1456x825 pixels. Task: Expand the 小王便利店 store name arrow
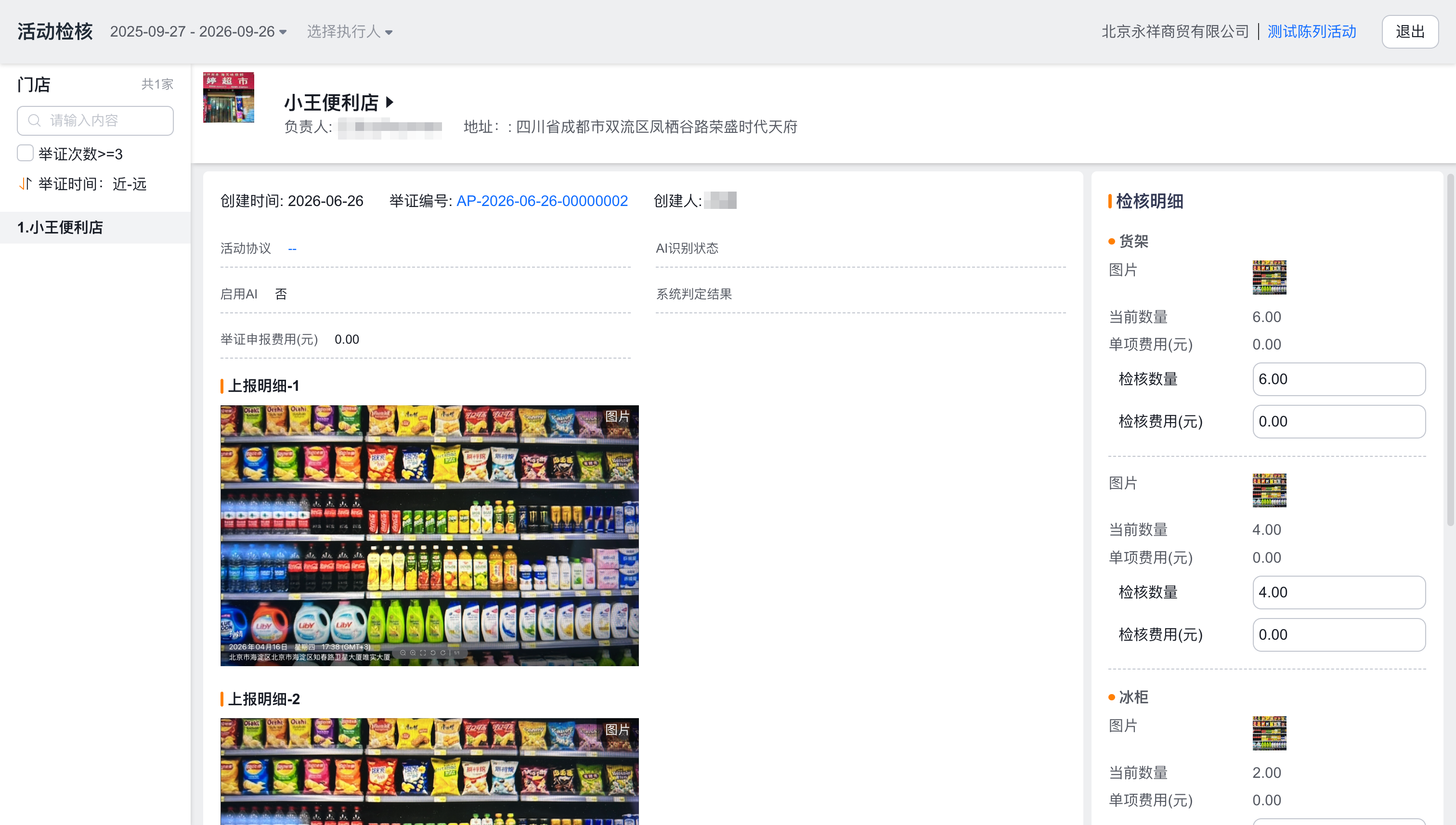(390, 102)
